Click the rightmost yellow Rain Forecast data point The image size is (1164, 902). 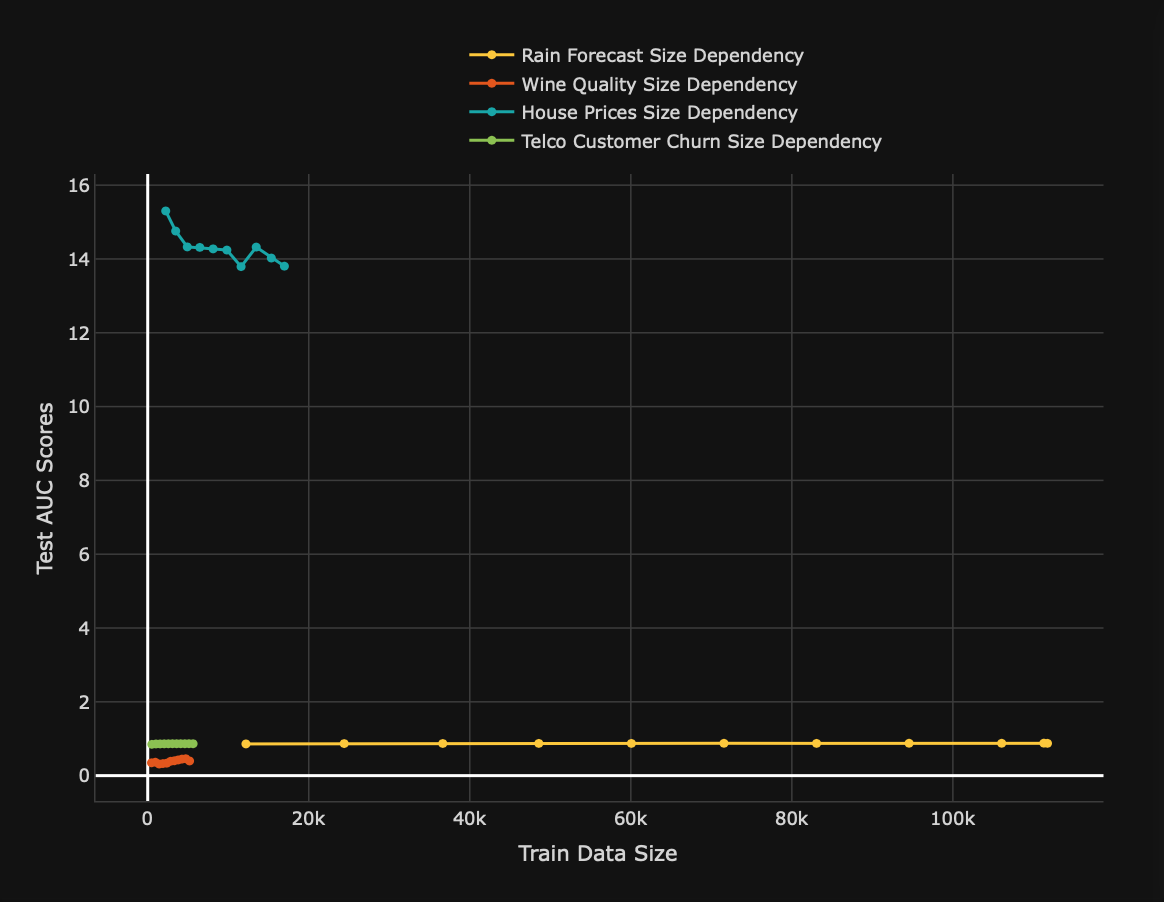(1046, 743)
